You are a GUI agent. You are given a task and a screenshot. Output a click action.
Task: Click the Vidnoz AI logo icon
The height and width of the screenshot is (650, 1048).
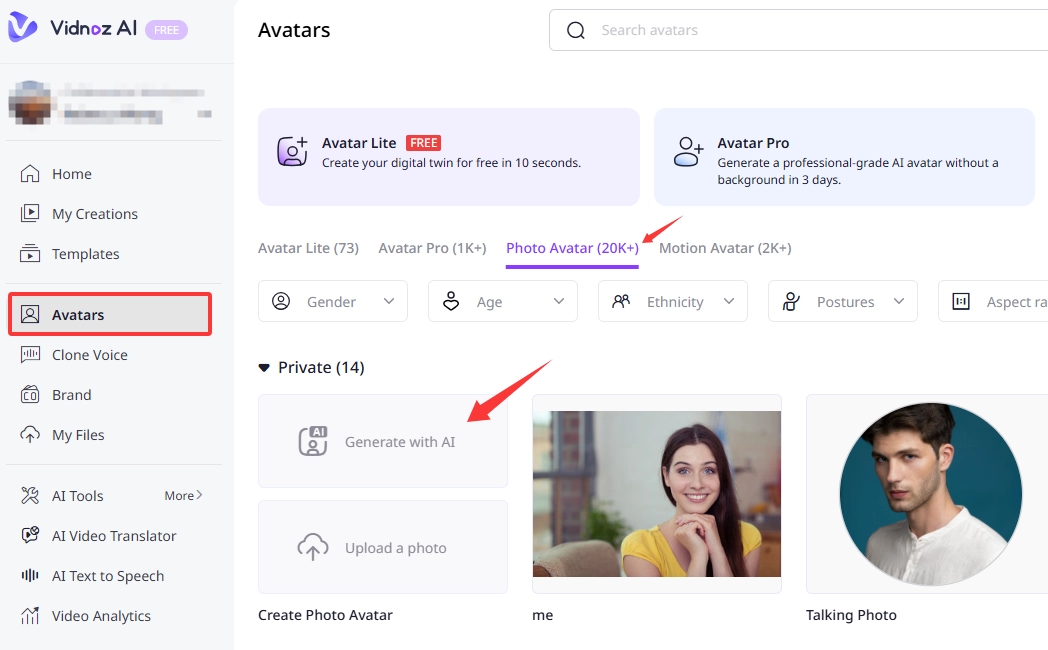coord(24,28)
